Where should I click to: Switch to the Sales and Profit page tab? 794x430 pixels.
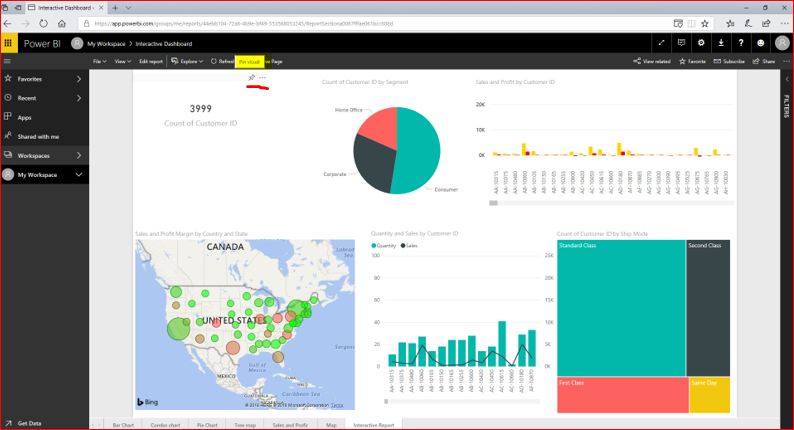(x=290, y=425)
